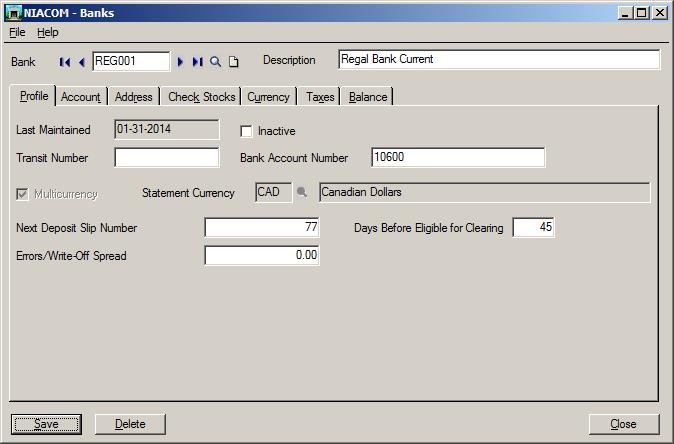Close window using title bar X
The height and width of the screenshot is (444, 674).
point(659,13)
